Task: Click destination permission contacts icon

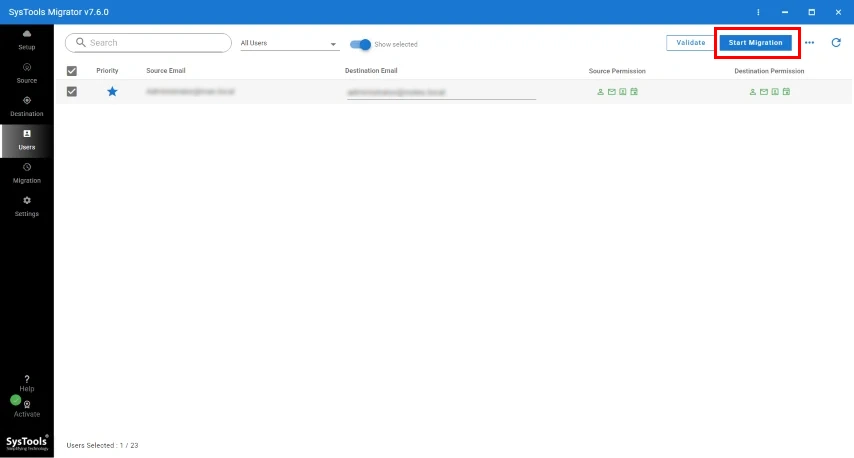Action: 775,92
